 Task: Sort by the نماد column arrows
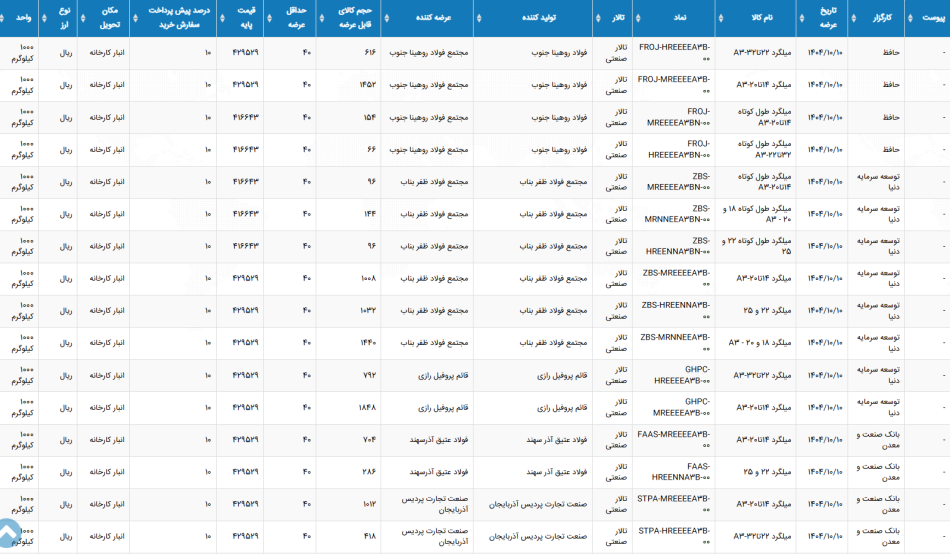point(637,18)
